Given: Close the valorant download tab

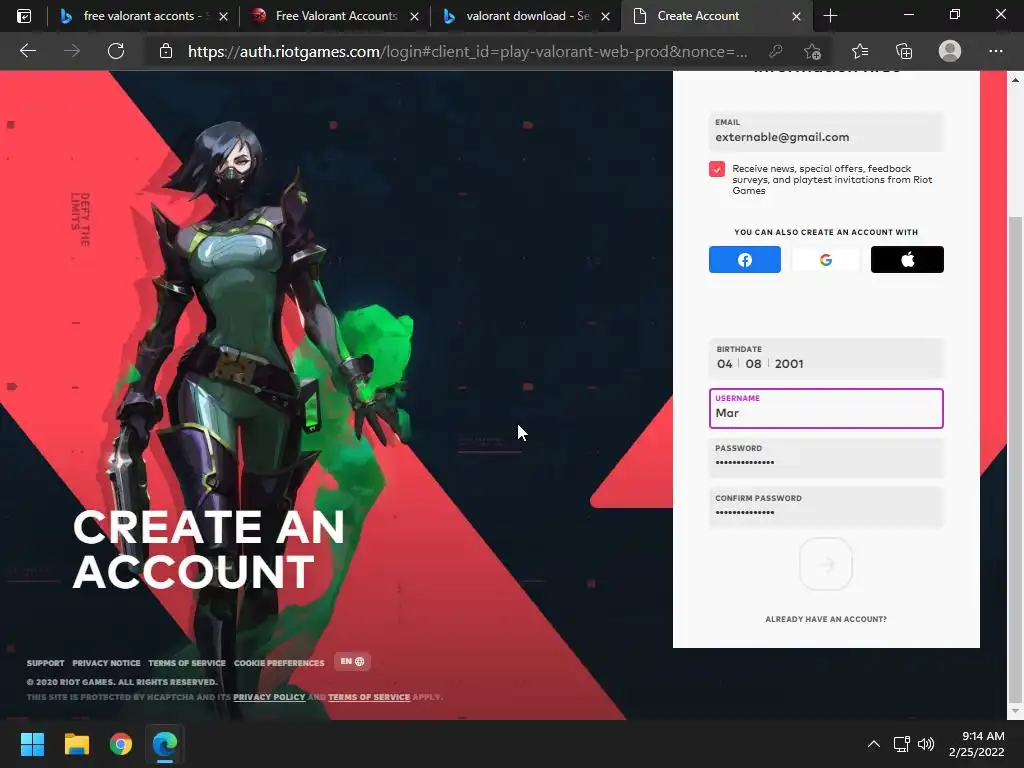Looking at the screenshot, I should 605,16.
